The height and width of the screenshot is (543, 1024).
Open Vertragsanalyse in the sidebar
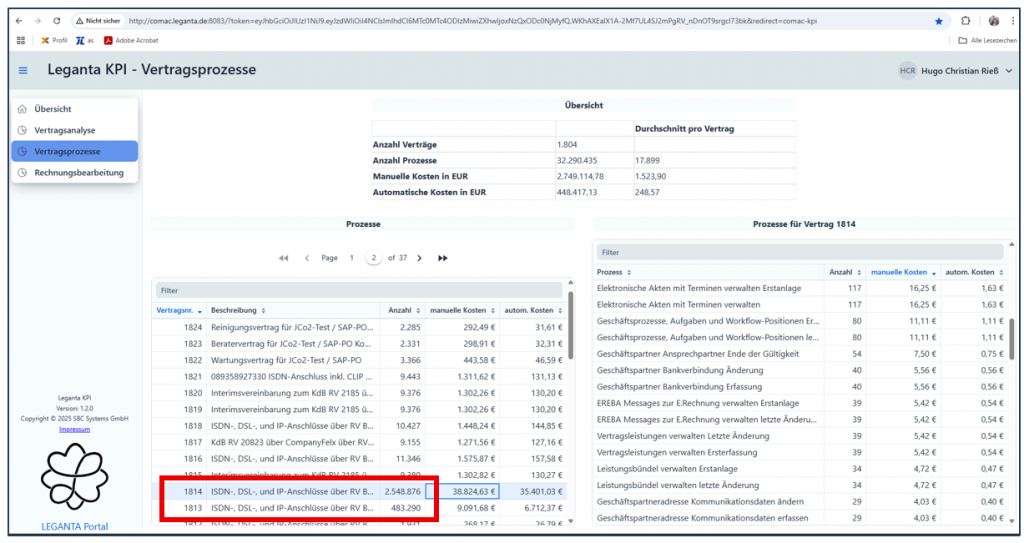click(x=66, y=130)
